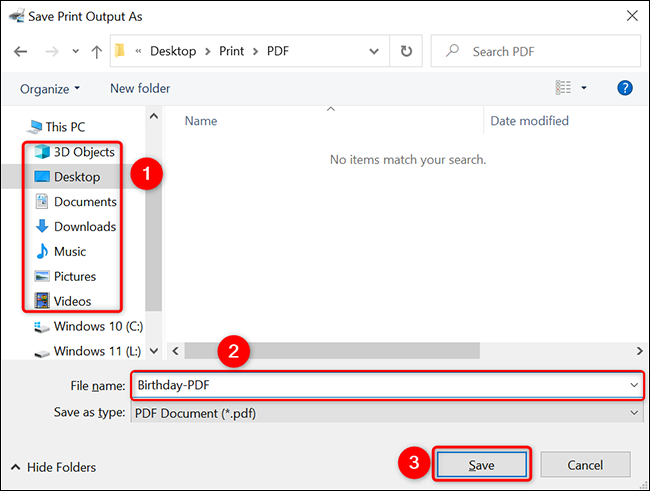This screenshot has width=650, height=491.
Task: Open the Downloads folder in sidebar
Action: (x=84, y=226)
